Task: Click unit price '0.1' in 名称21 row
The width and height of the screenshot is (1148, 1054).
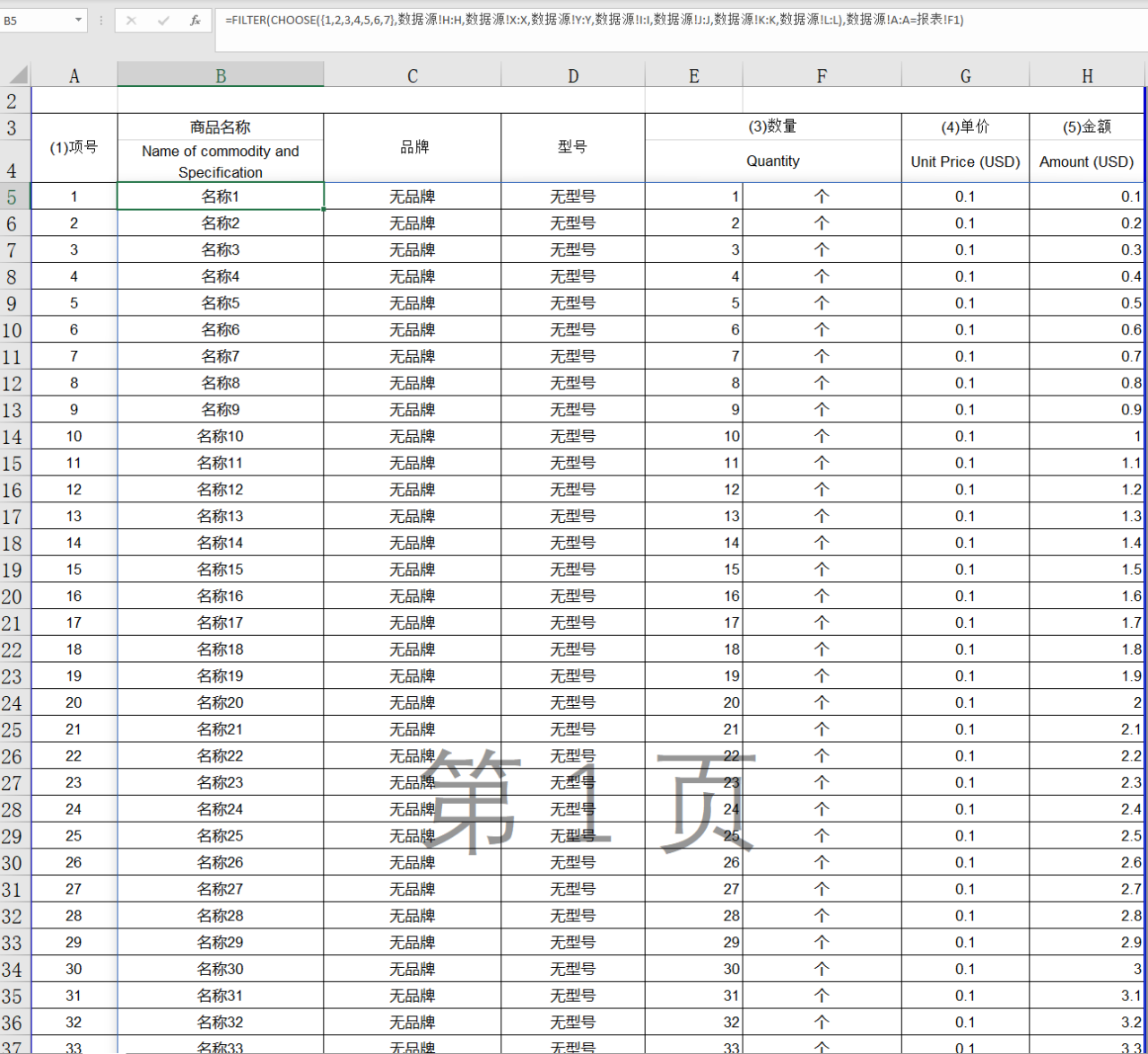Action: tap(965, 729)
